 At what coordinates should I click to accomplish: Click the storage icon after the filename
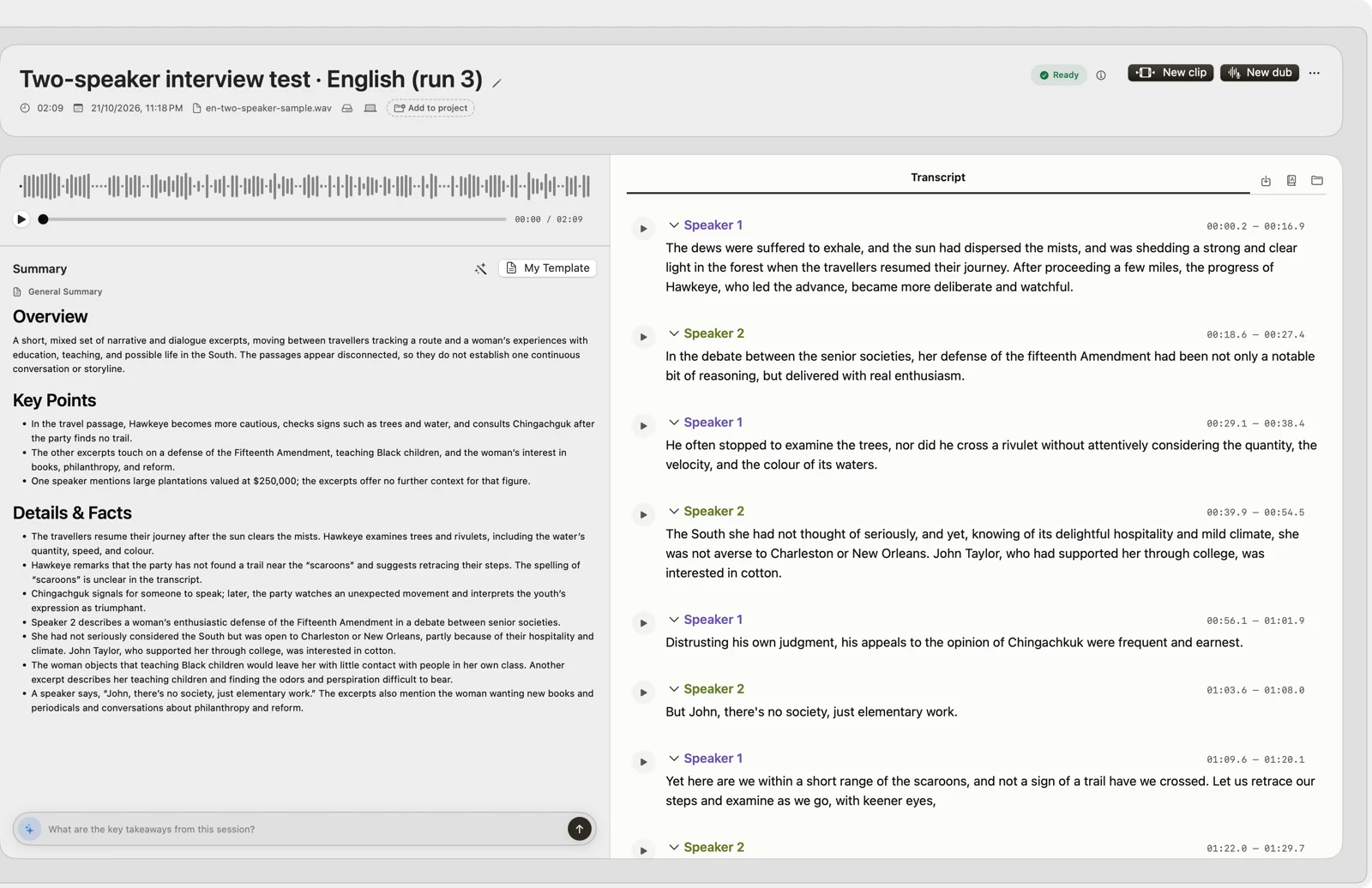coord(347,108)
